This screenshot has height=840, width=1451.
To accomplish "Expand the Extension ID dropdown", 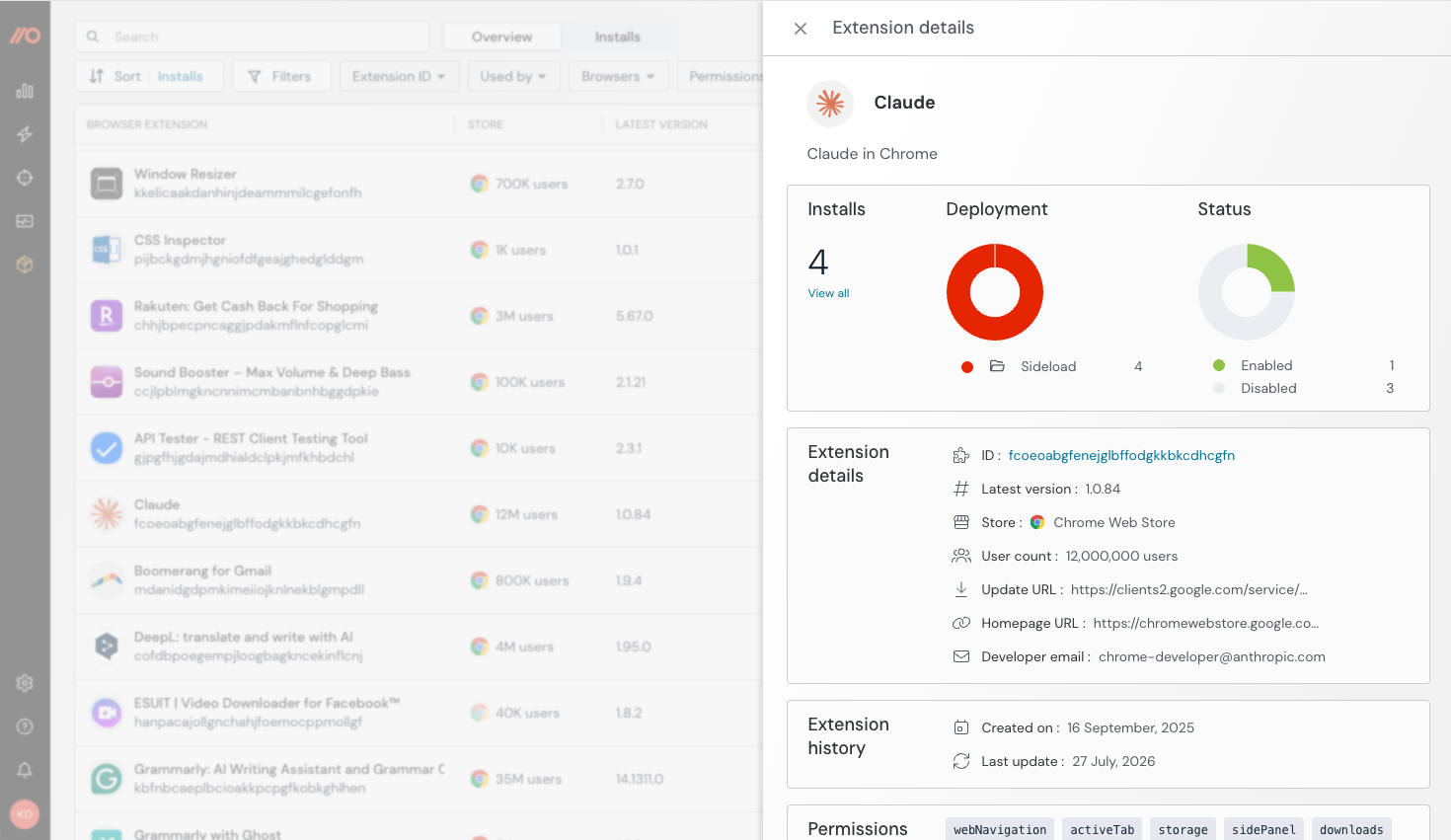I will pyautogui.click(x=399, y=76).
